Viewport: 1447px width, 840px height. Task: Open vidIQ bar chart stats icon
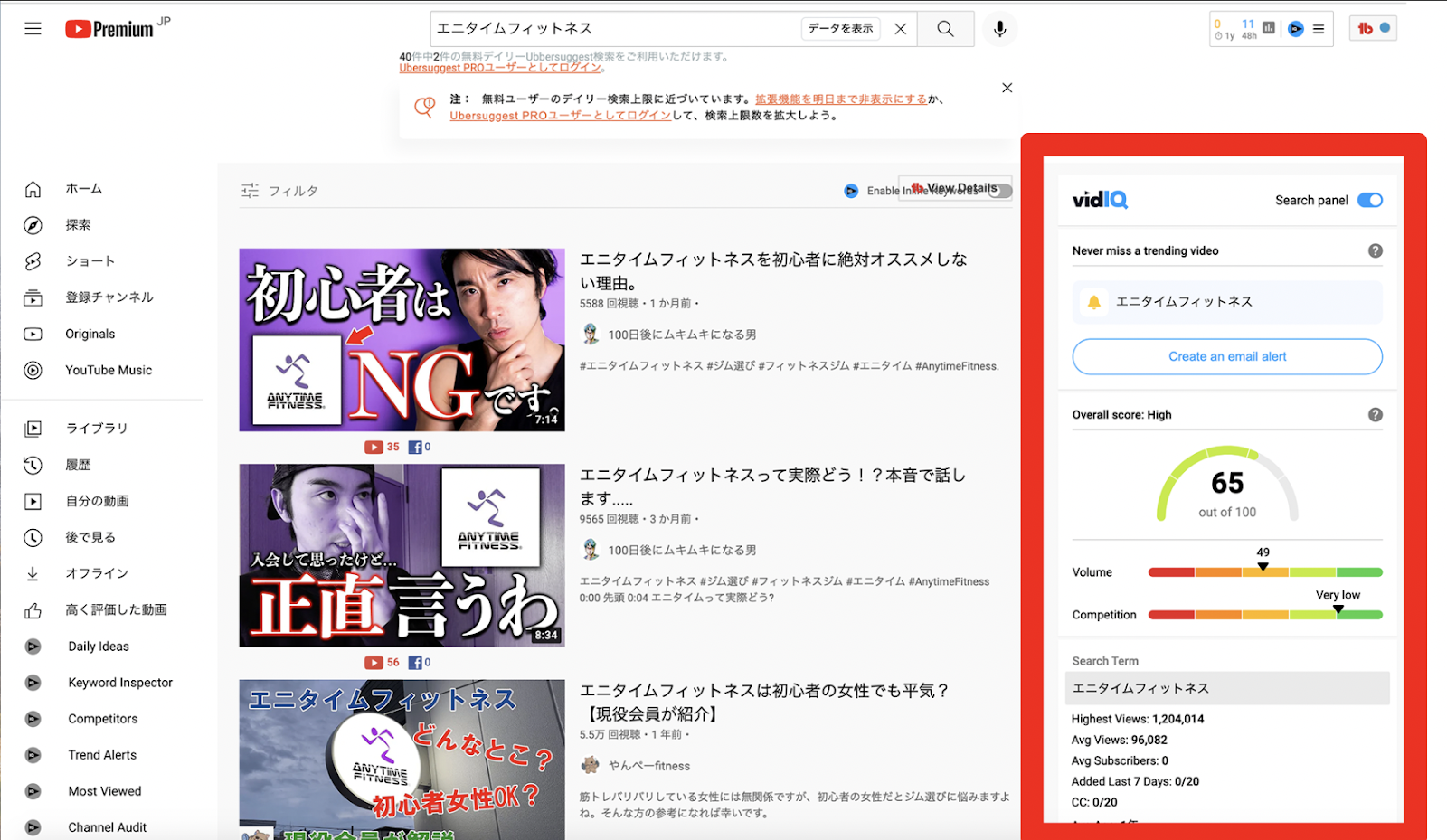tap(1269, 28)
